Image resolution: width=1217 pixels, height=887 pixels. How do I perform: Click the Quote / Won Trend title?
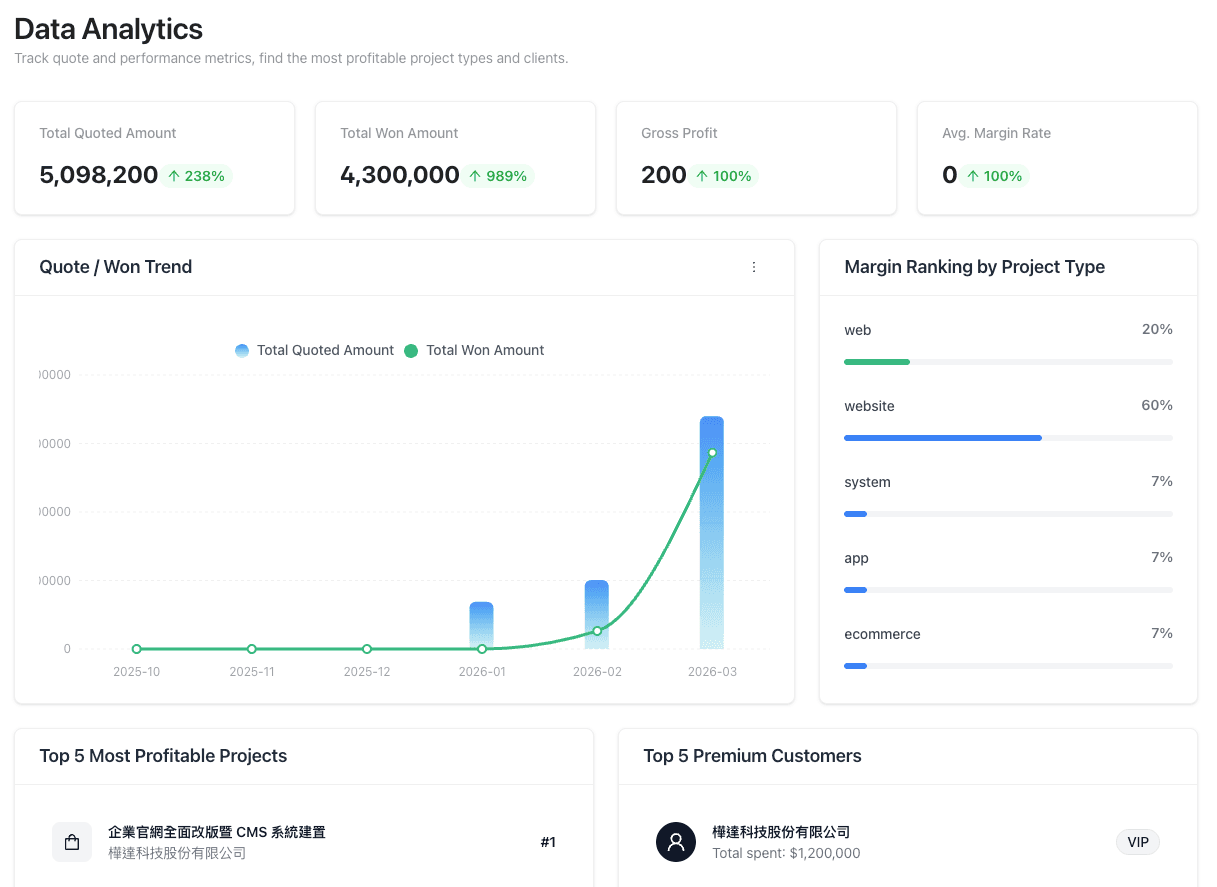pos(116,267)
